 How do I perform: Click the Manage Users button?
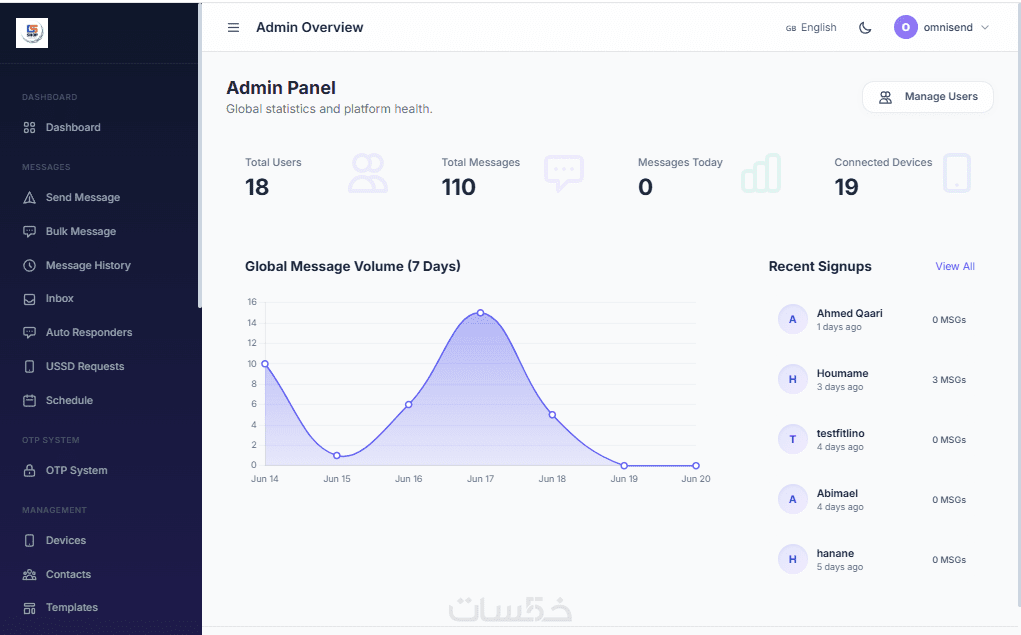pos(927,97)
